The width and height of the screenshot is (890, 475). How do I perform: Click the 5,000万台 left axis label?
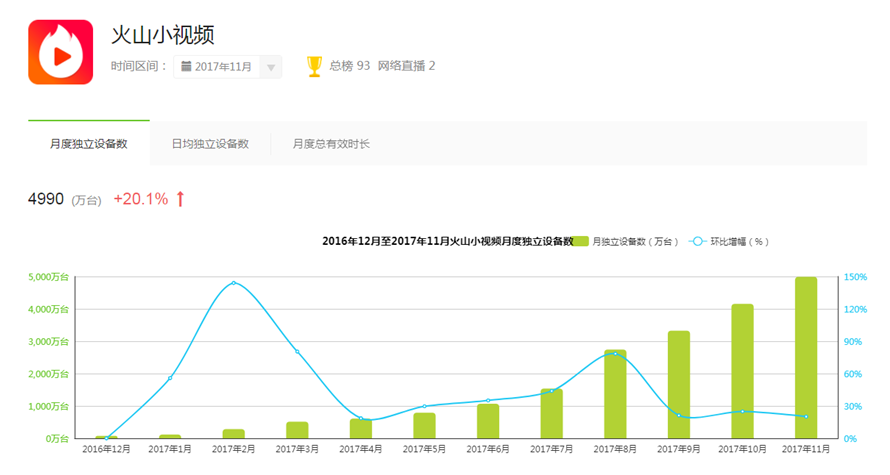tap(48, 277)
